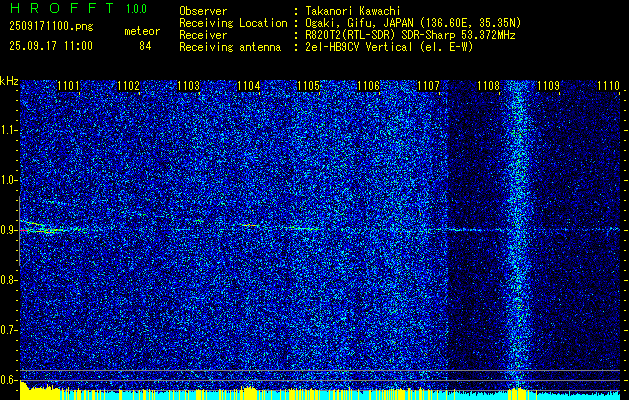Click the bright vertical noise burst near 1108
The width and height of the screenshot is (629, 400).
517,235
